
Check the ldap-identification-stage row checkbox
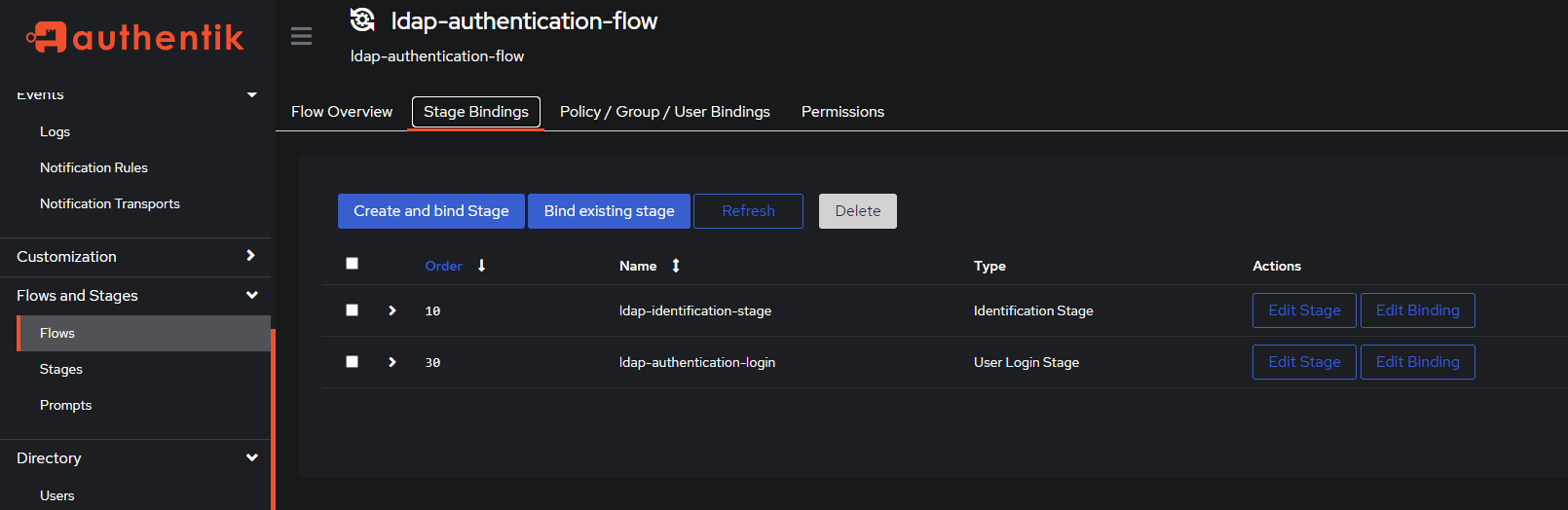353,310
